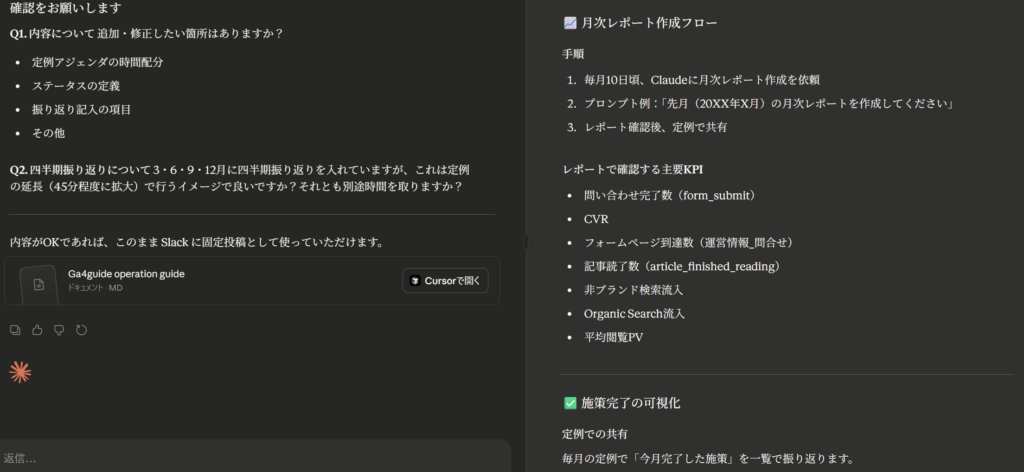
Task: Give the response a thumbs down
Action: point(59,329)
